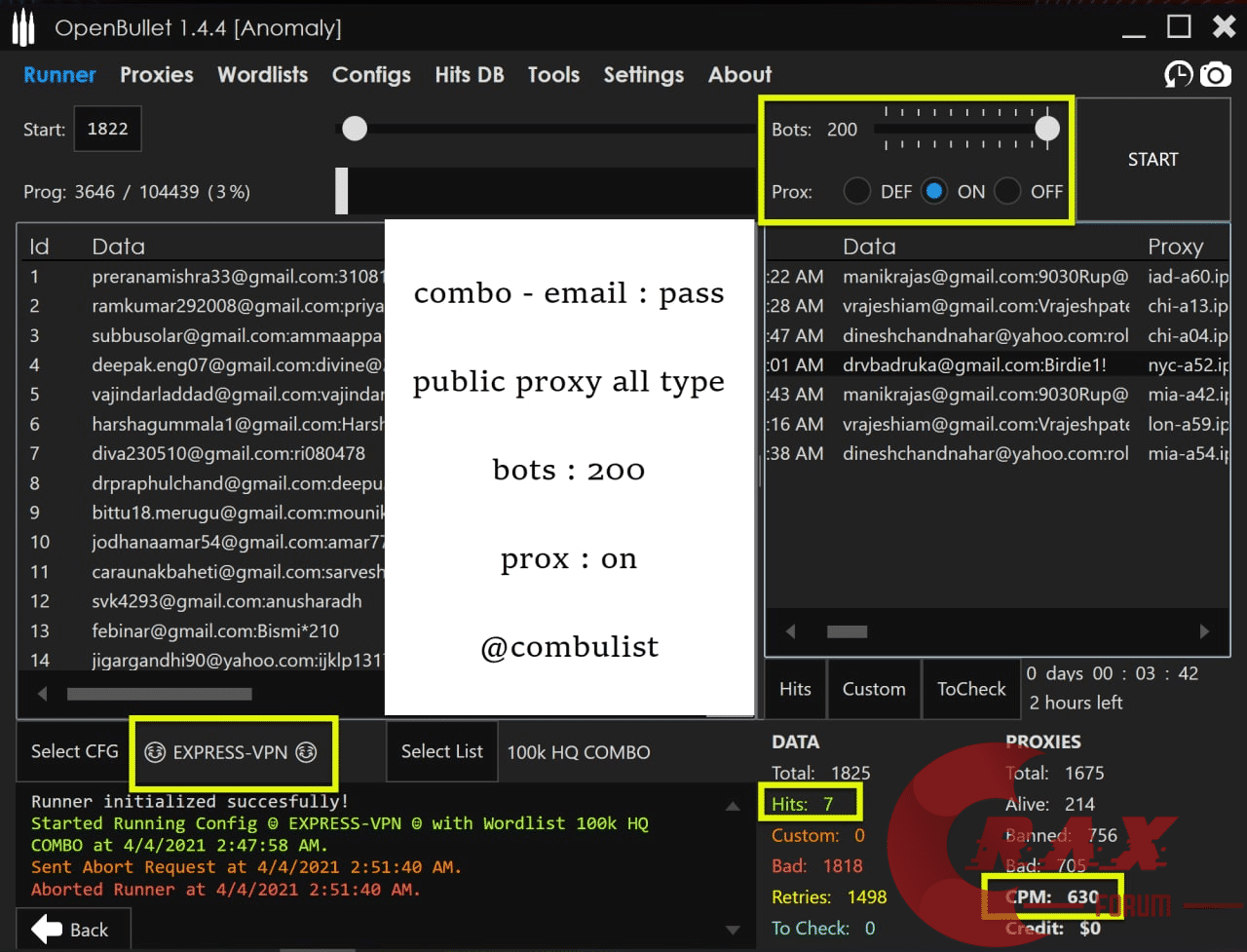Image resolution: width=1247 pixels, height=952 pixels.
Task: Click the 'Aborted Runner' log line
Action: click(225, 890)
